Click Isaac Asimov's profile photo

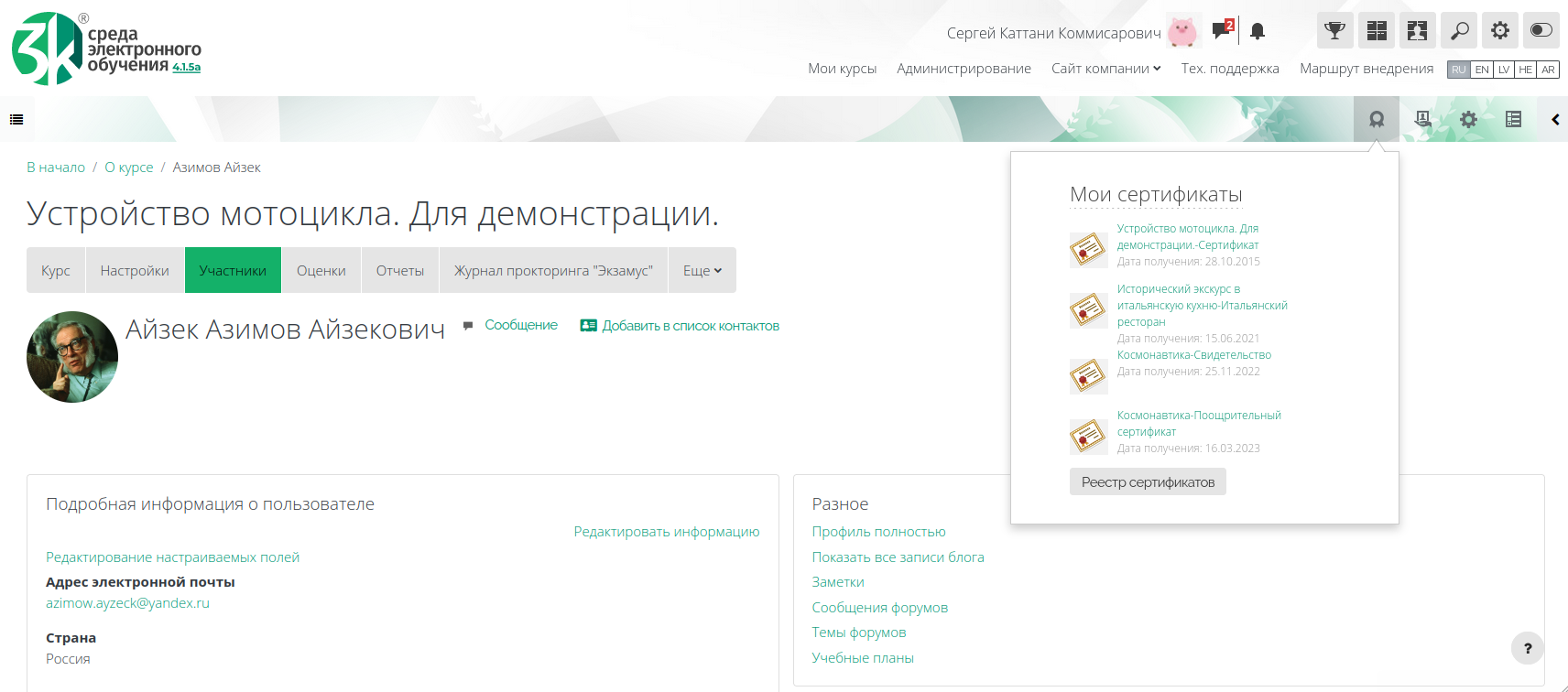pos(72,357)
